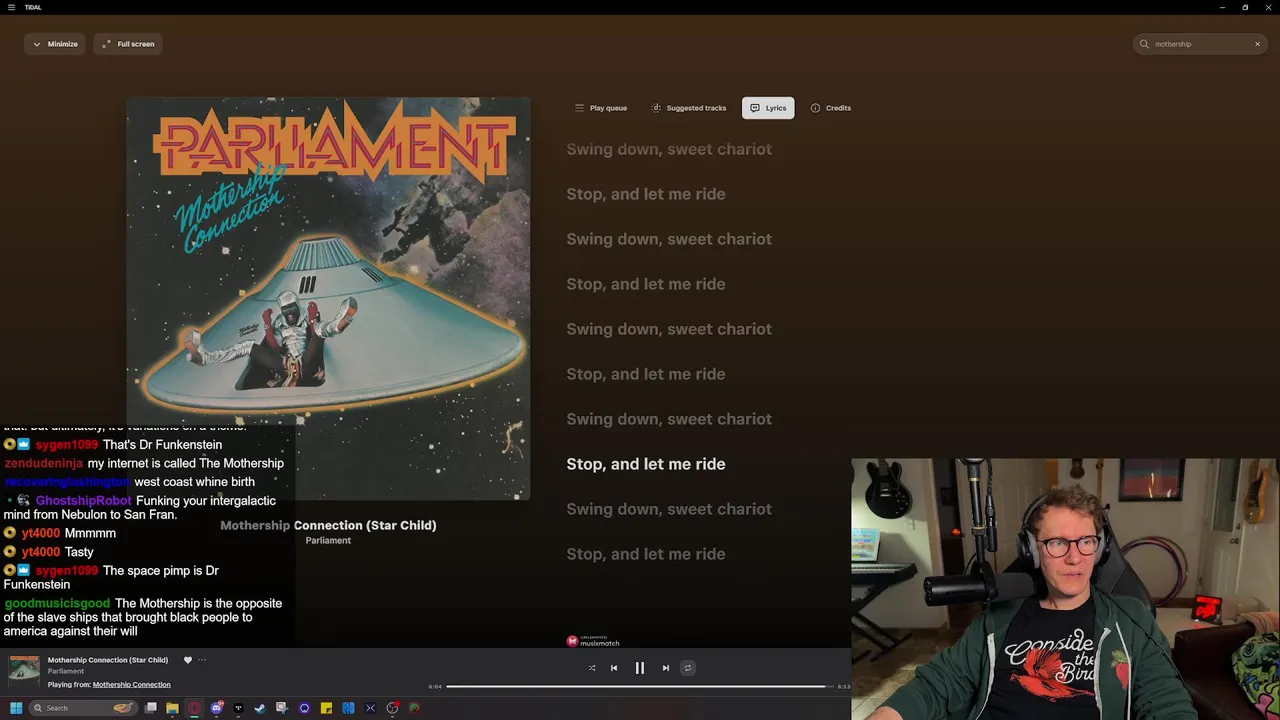Open the TIDAL app taskbar icon
The image size is (1280, 720).
[238, 708]
